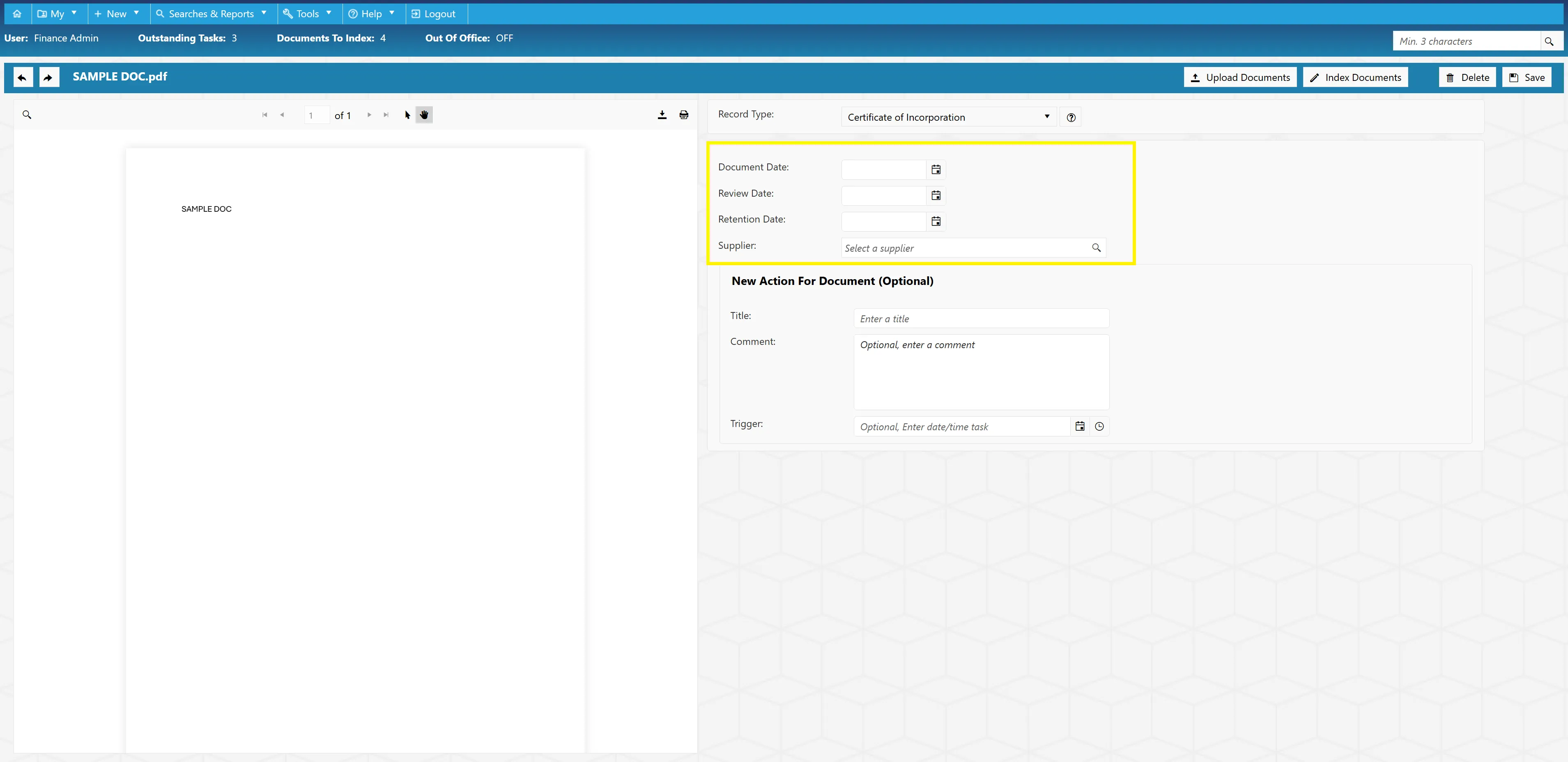
Task: Click the Retention Date input
Action: [884, 222]
